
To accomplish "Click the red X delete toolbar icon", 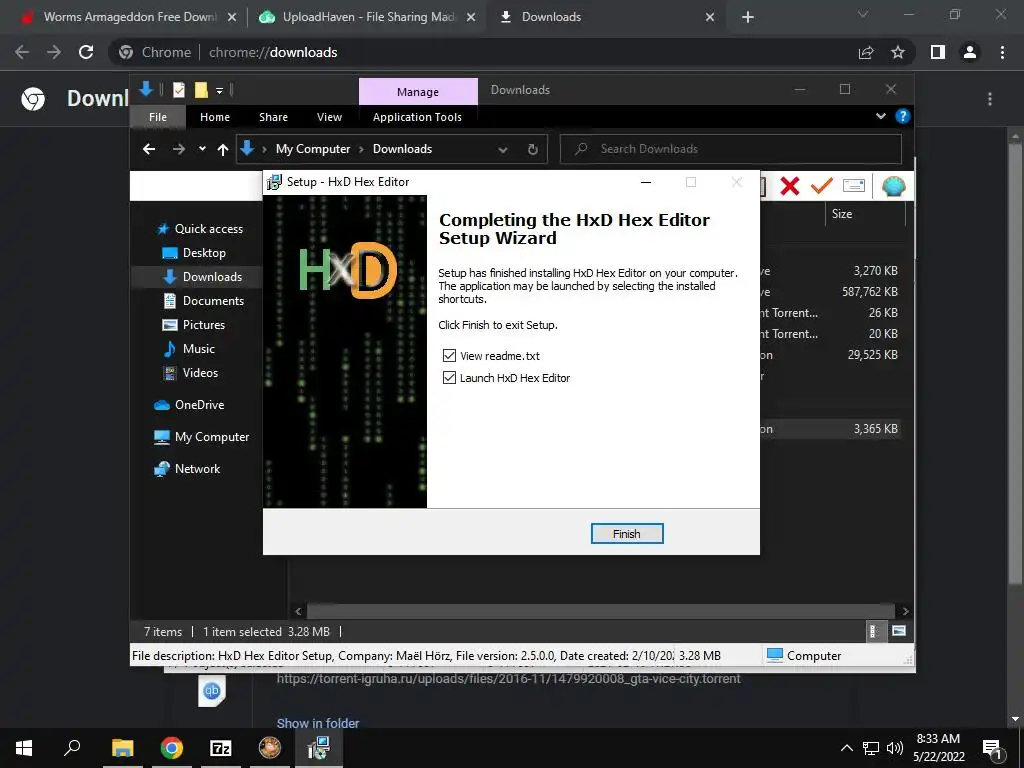I will point(790,187).
